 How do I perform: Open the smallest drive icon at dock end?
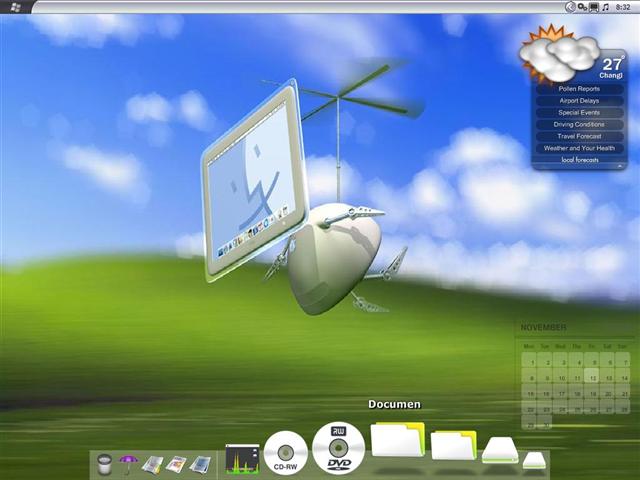(x=534, y=460)
